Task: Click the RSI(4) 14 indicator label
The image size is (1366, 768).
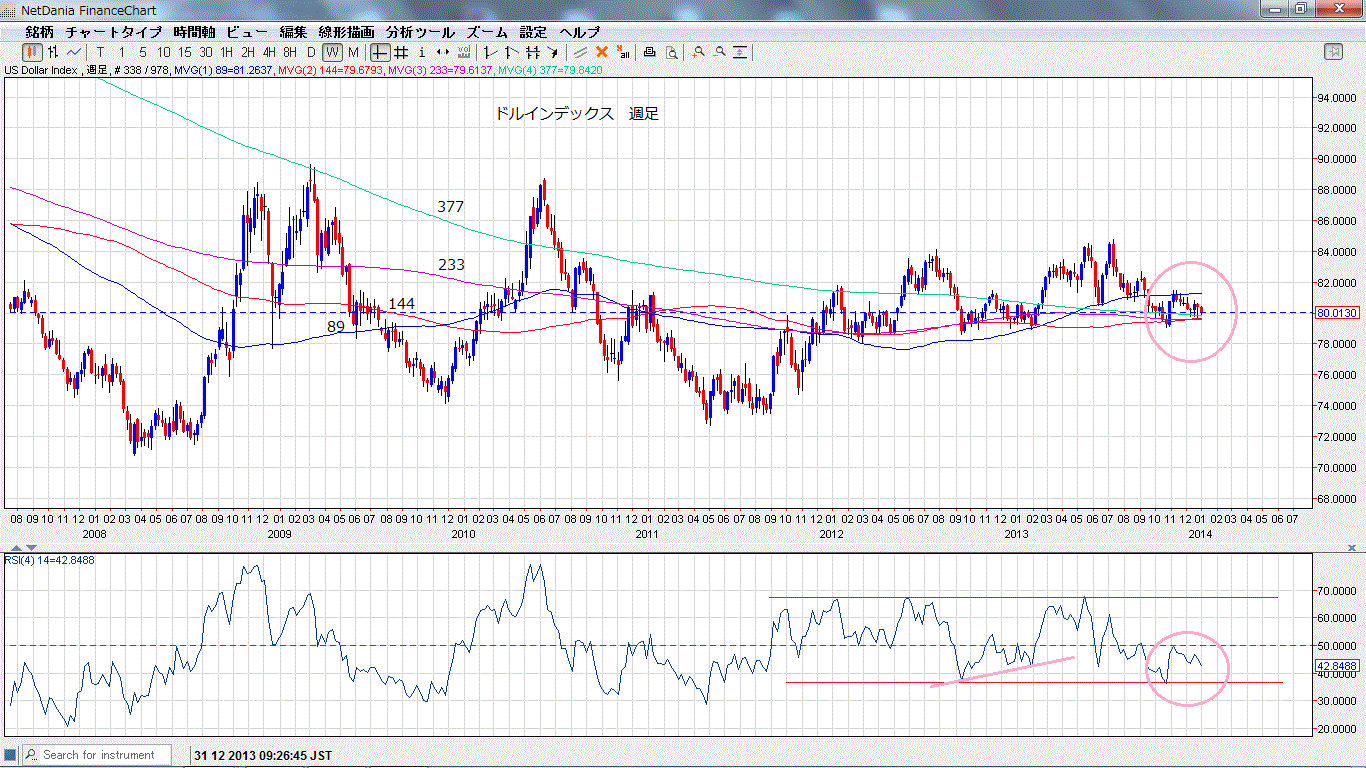Action: tap(49, 560)
